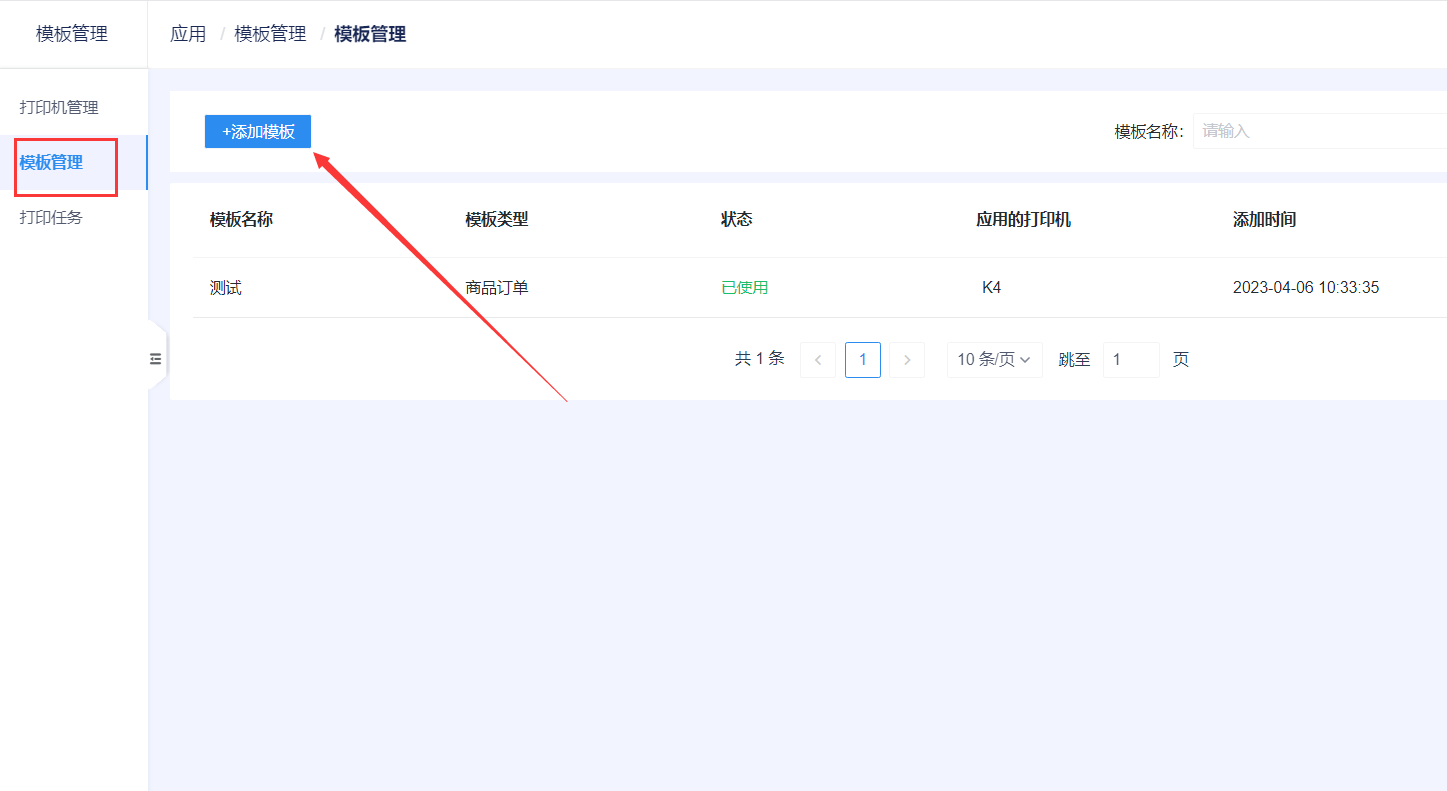
Task: Click the 应用 breadcrumb link
Action: (x=188, y=34)
